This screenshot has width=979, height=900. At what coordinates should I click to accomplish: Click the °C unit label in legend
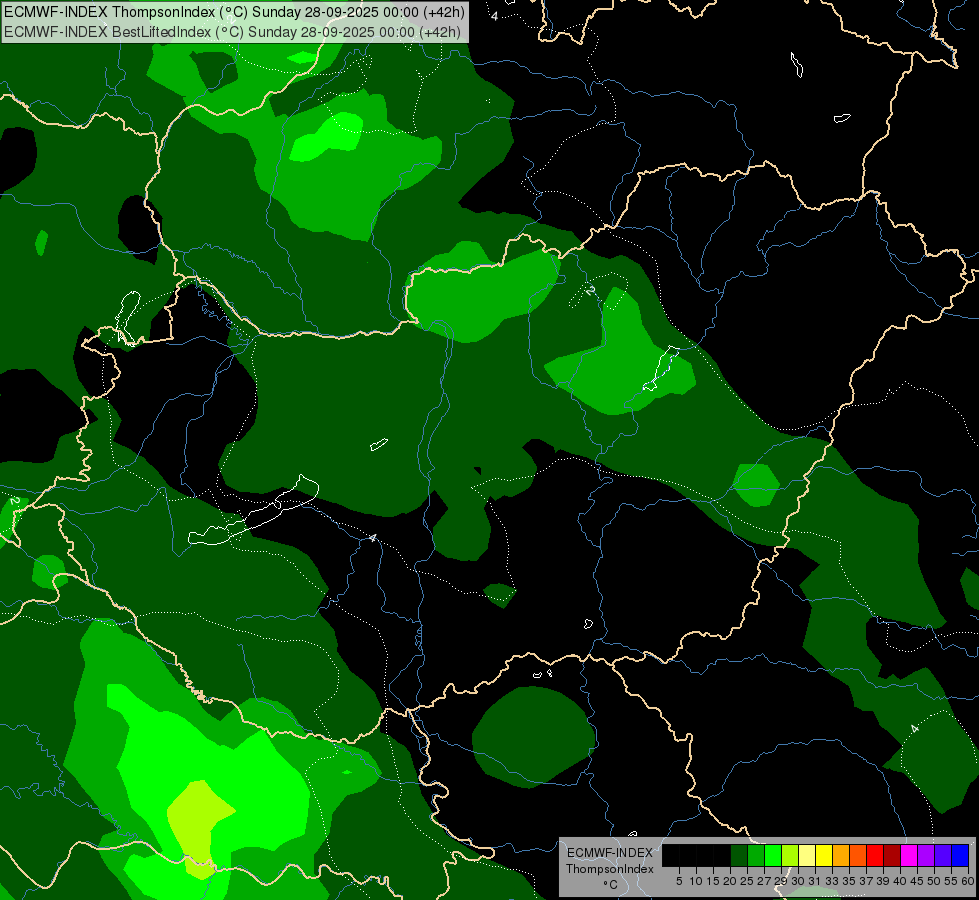[x=609, y=885]
